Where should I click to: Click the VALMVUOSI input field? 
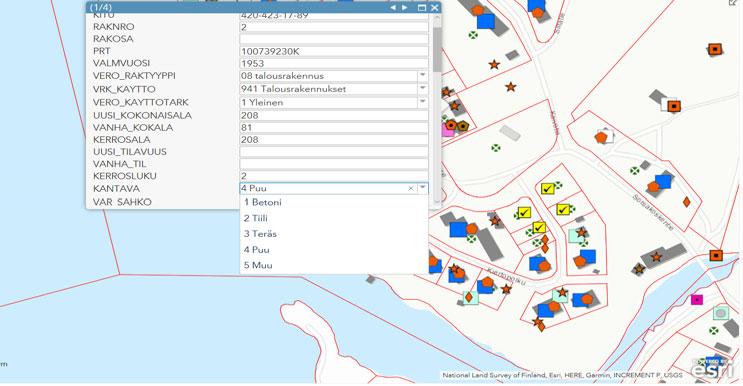pyautogui.click(x=334, y=63)
